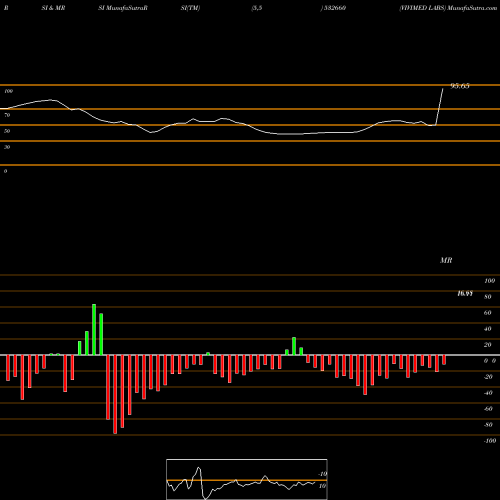Image resolution: width=500 pixels, height=500 pixels.
Task: Select the deepest red MR histogram bar
Action: pyautogui.click(x=115, y=394)
